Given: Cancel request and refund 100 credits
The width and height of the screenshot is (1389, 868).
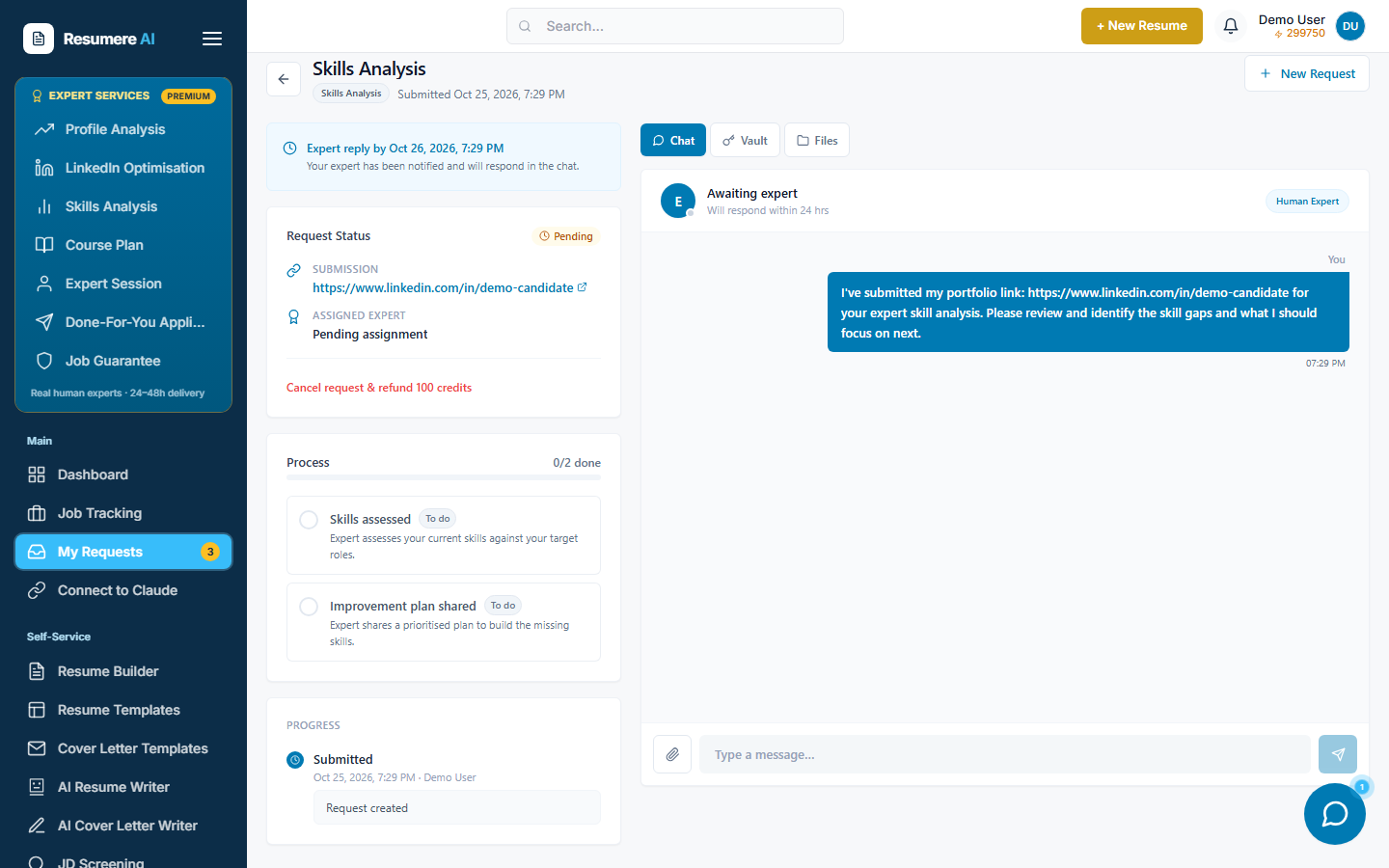Looking at the screenshot, I should pos(379,388).
